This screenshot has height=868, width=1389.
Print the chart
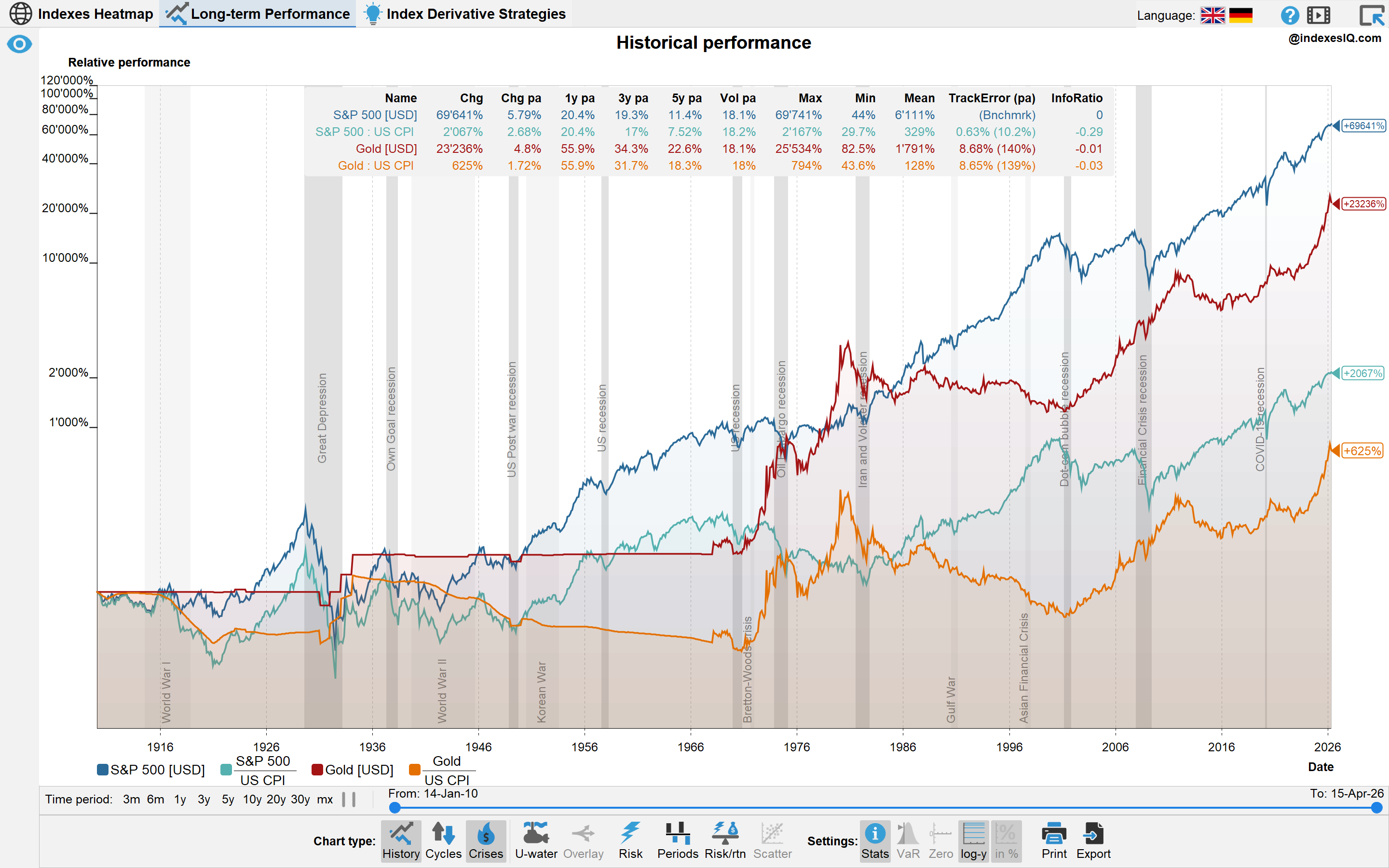[1054, 841]
